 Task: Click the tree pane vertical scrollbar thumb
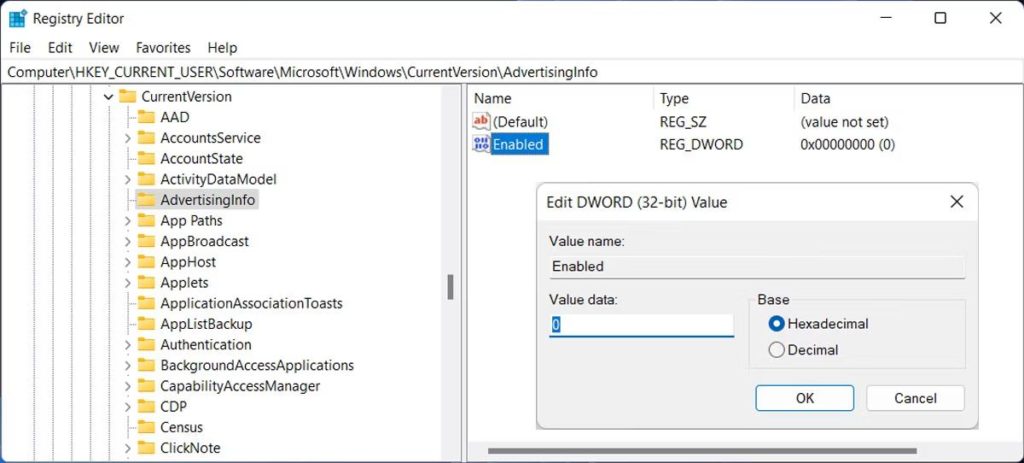tap(451, 286)
